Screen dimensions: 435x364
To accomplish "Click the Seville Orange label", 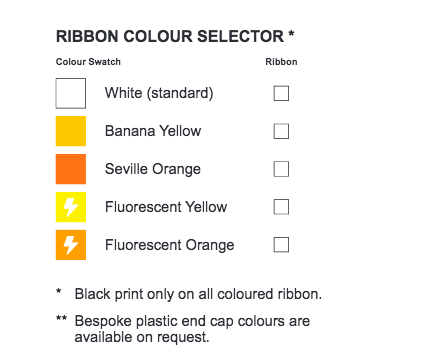I will [x=153, y=169].
